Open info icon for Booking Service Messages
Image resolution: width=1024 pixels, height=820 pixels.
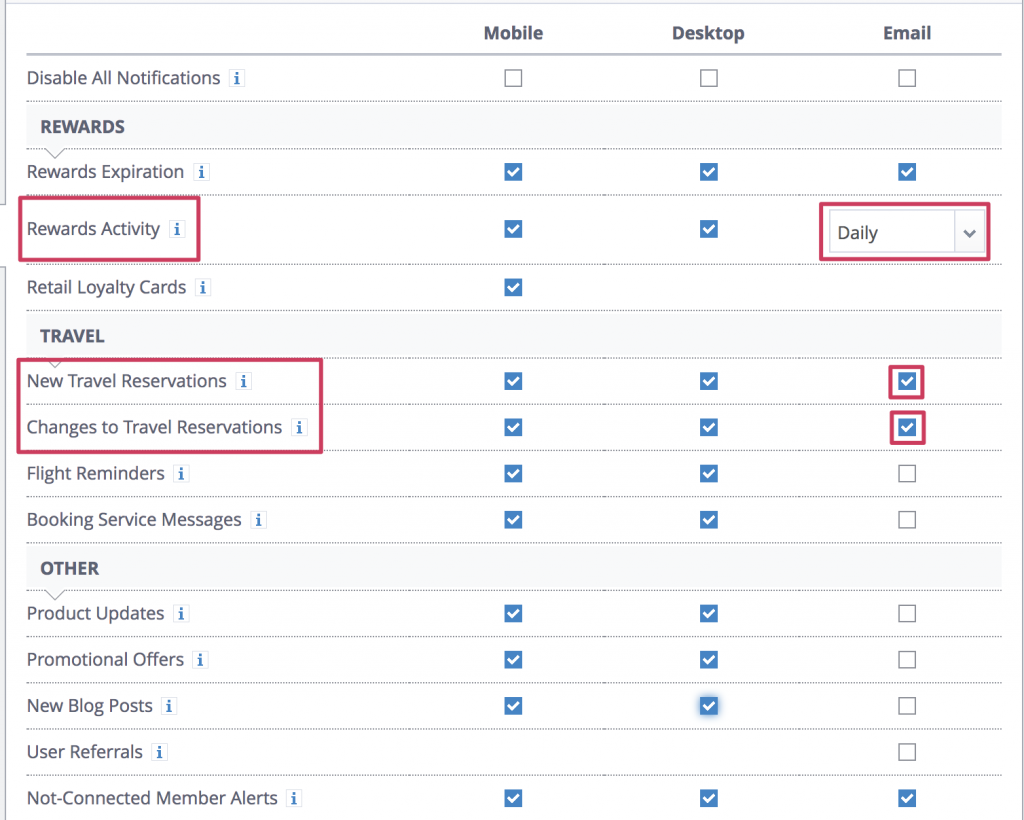[x=258, y=520]
